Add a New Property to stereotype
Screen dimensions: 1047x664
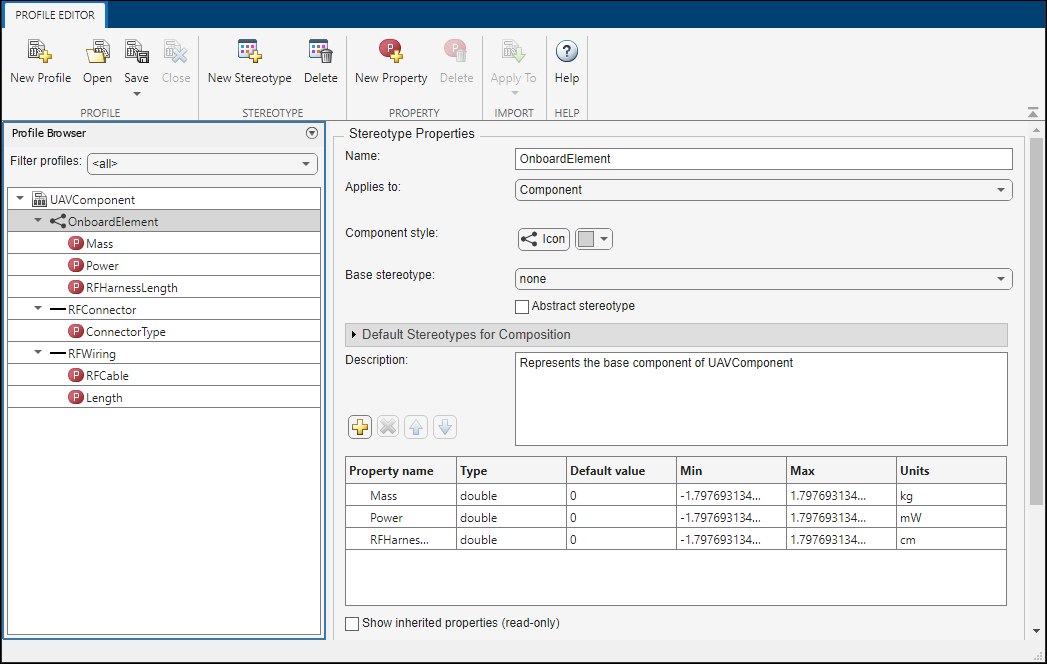click(x=390, y=53)
